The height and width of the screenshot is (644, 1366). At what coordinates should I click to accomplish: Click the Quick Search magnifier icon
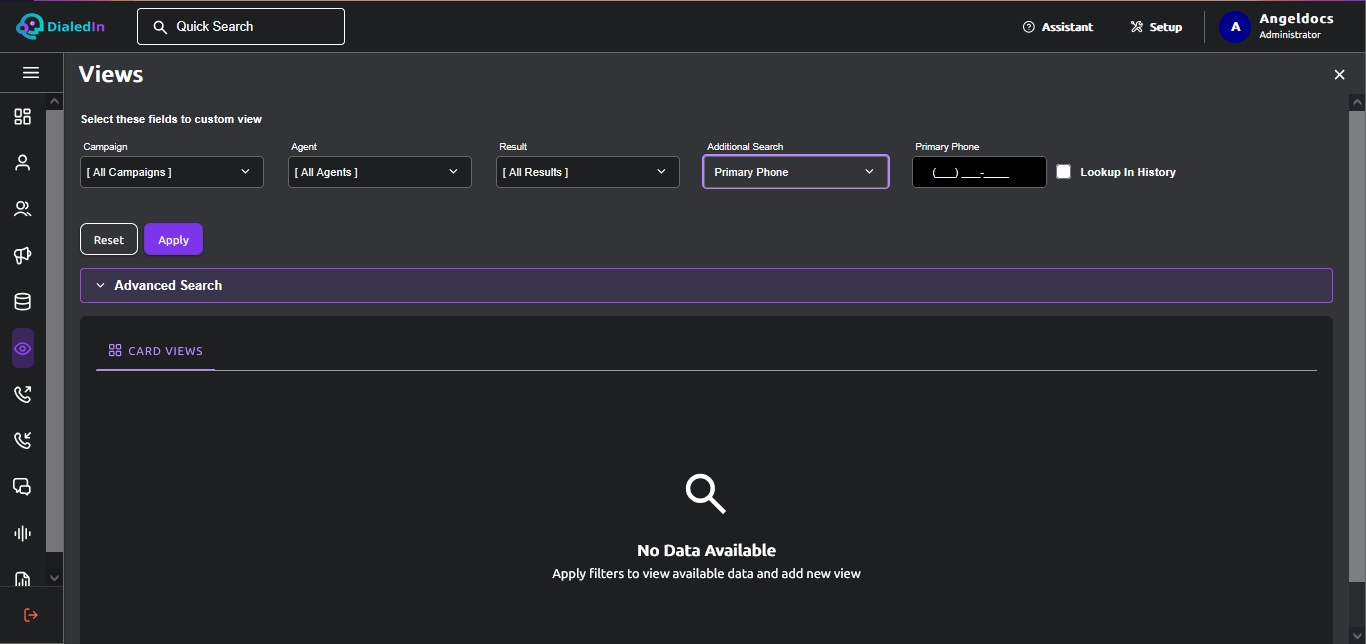pyautogui.click(x=160, y=27)
